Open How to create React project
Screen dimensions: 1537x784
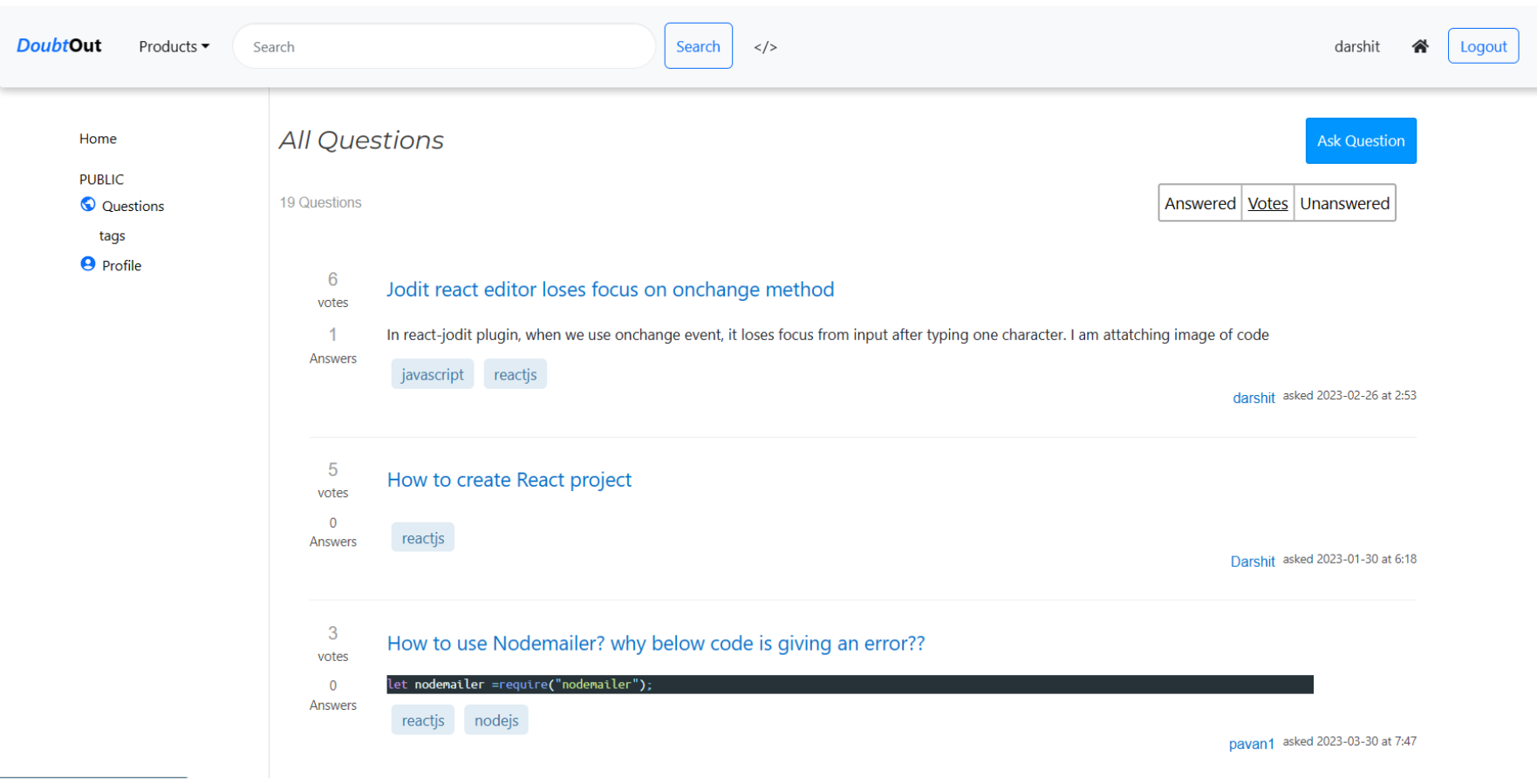pos(509,480)
